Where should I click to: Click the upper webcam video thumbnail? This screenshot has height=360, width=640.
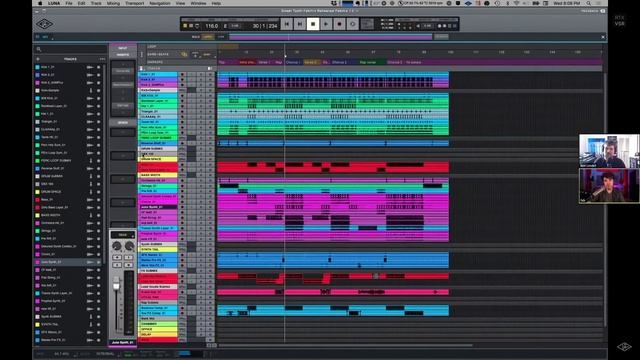click(609, 151)
